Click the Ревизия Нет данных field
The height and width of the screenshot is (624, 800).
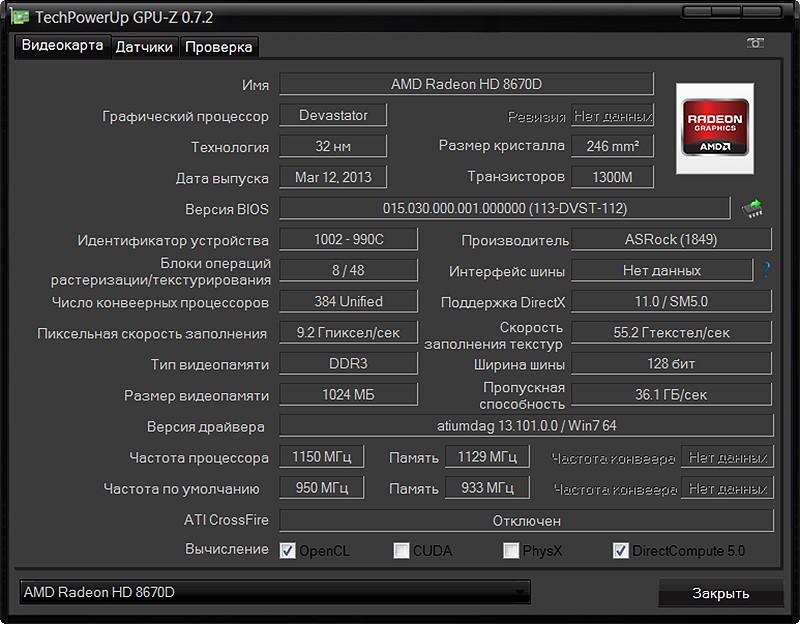click(x=612, y=116)
